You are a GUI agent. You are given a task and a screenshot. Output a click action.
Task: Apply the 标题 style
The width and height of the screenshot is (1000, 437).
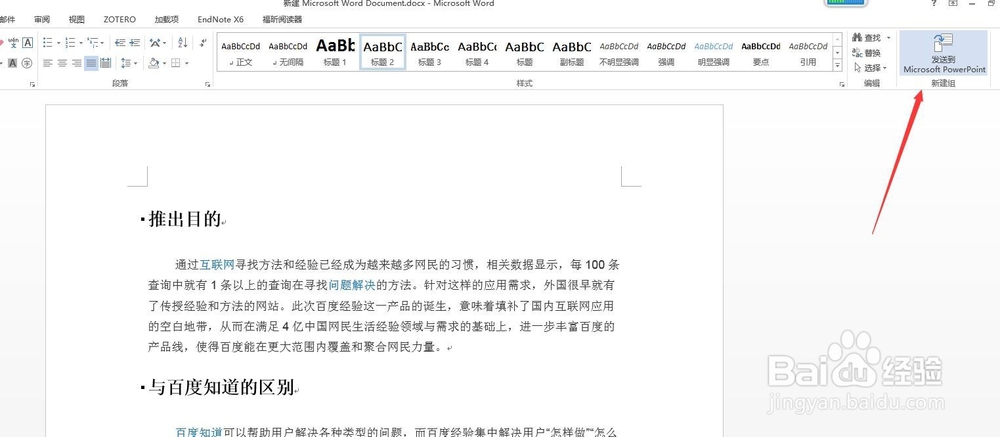pos(524,53)
